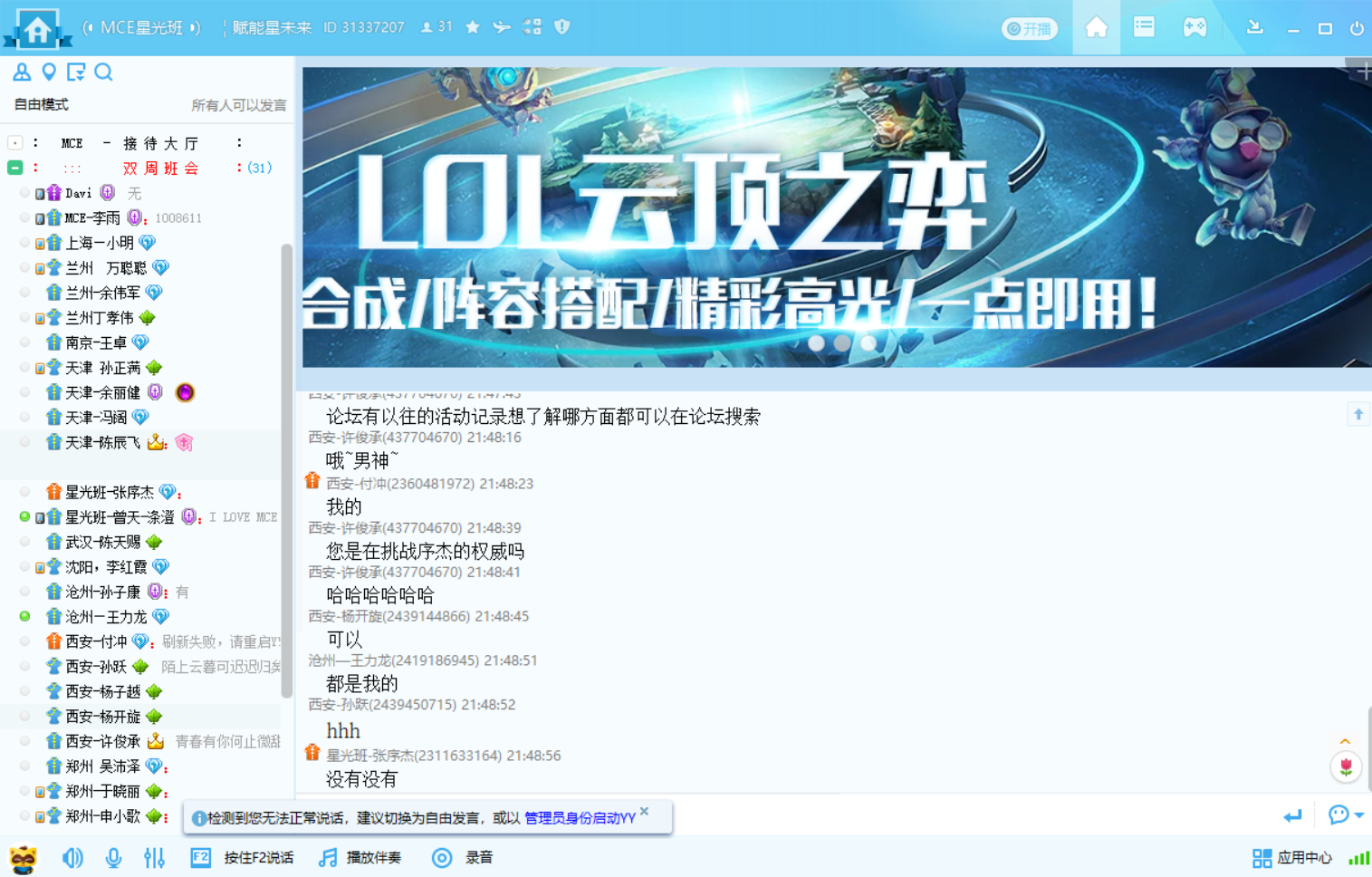
Task: Open the audio mixer settings icon
Action: (155, 857)
